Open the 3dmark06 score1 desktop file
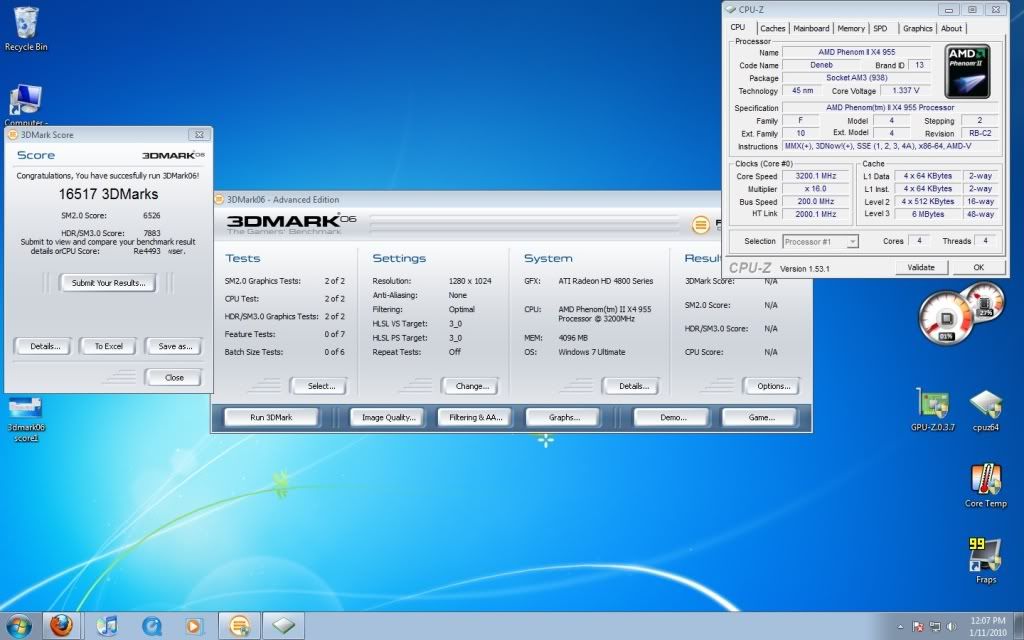This screenshot has width=1024, height=640. coord(26,419)
